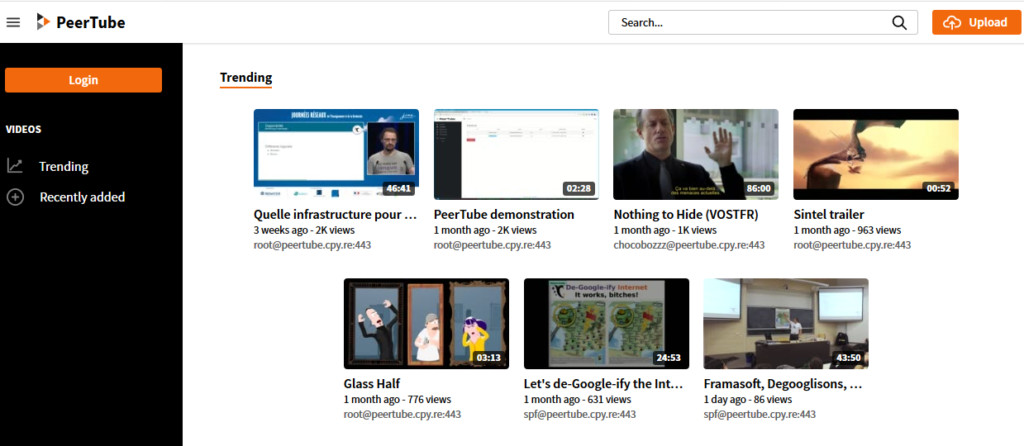This screenshot has width=1024, height=446.
Task: Click '1 month ago - 963 views' text
Action: coord(847,231)
